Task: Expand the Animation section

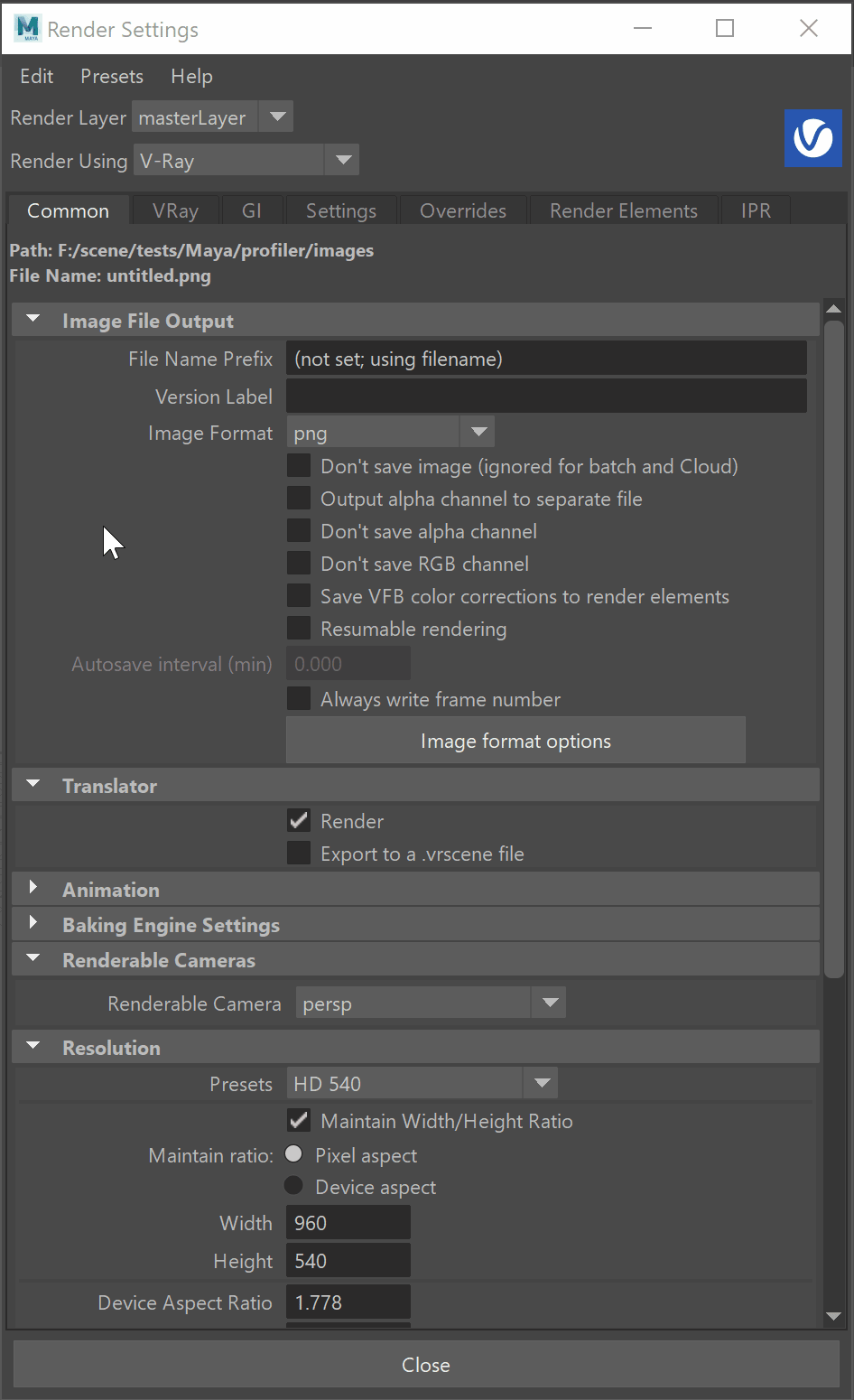Action: (32, 889)
